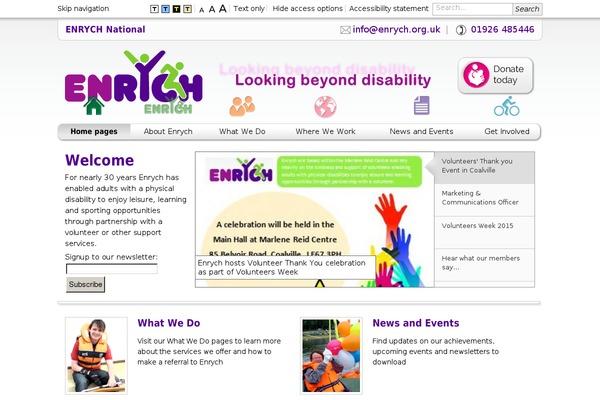Switch to Text only version

coord(249,8)
